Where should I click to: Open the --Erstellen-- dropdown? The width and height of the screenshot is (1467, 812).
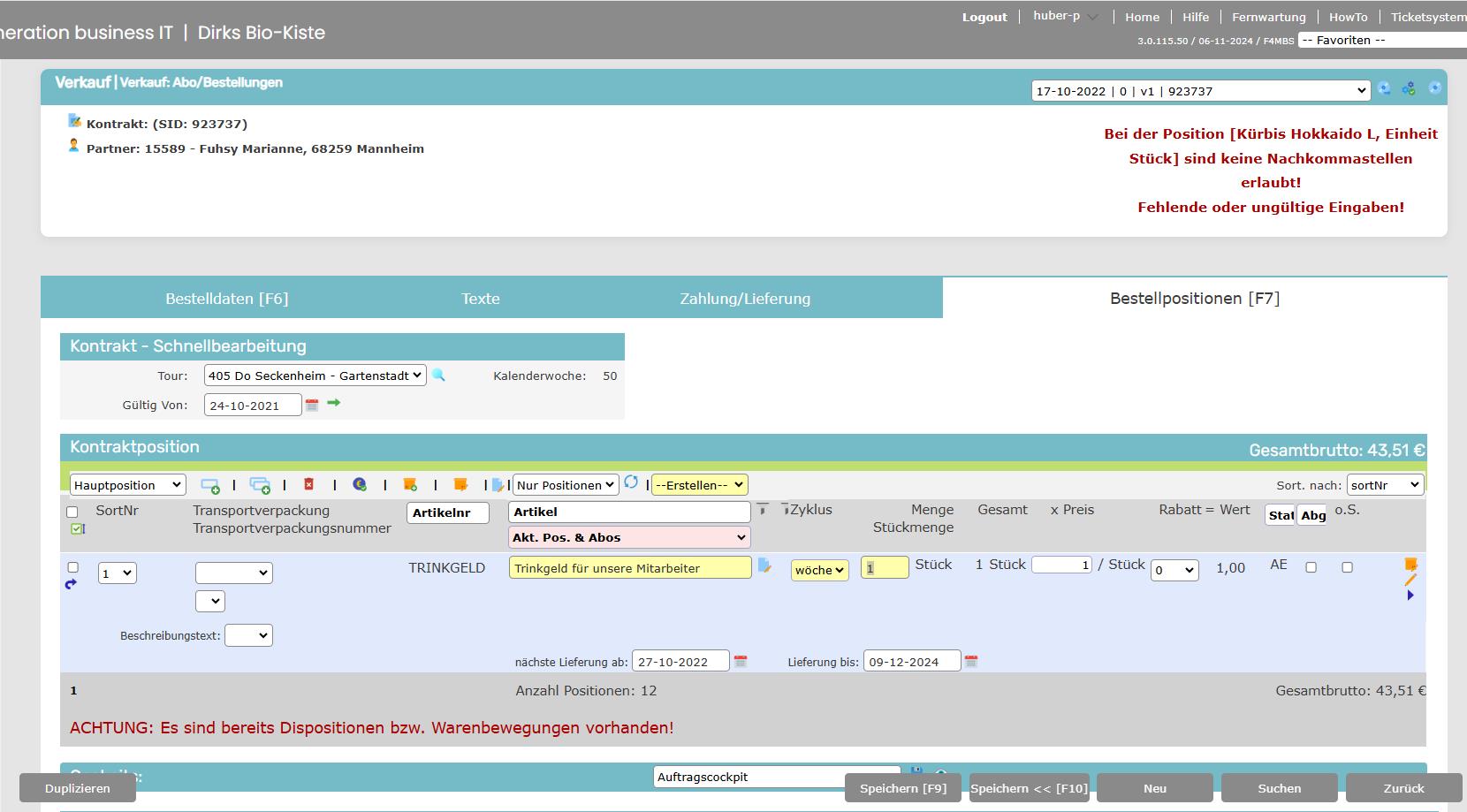699,485
